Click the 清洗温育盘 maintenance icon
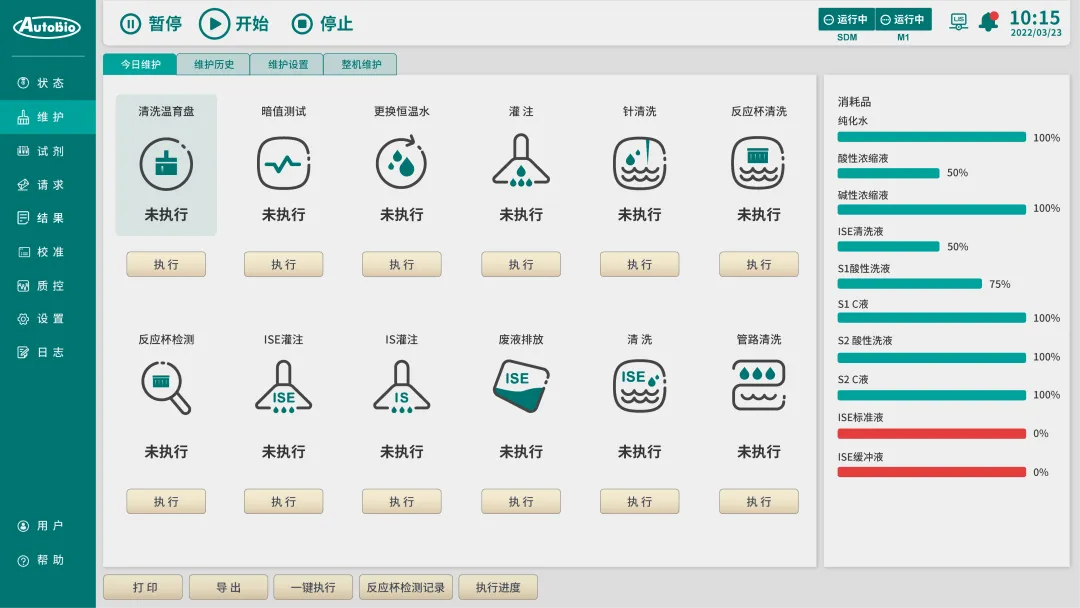This screenshot has width=1080, height=608. pyautogui.click(x=166, y=164)
